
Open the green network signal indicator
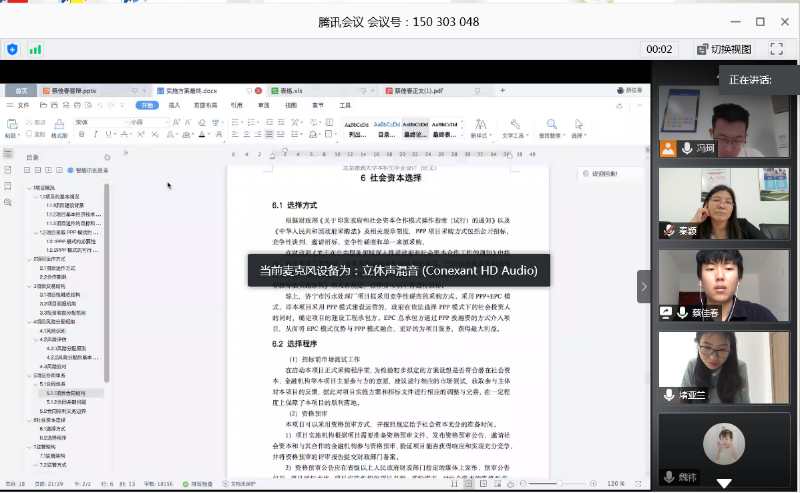point(36,49)
